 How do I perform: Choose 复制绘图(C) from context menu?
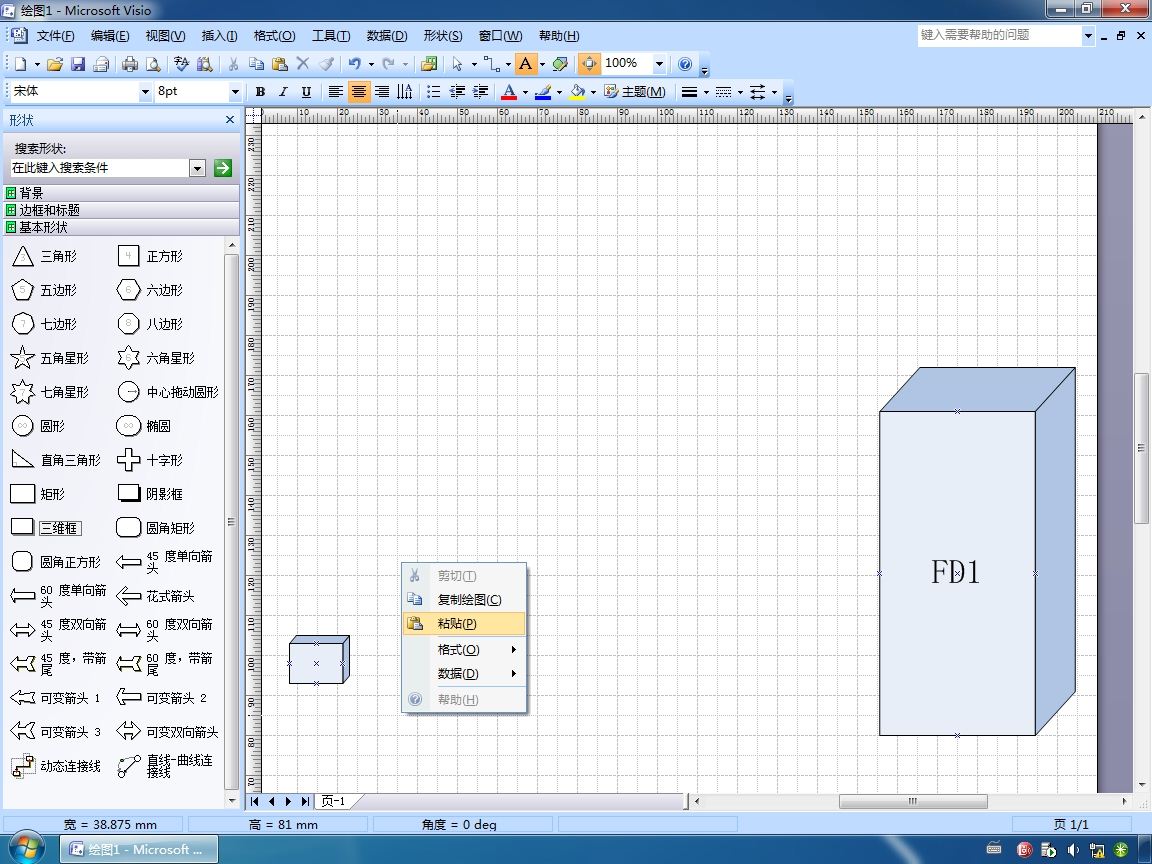(x=464, y=600)
